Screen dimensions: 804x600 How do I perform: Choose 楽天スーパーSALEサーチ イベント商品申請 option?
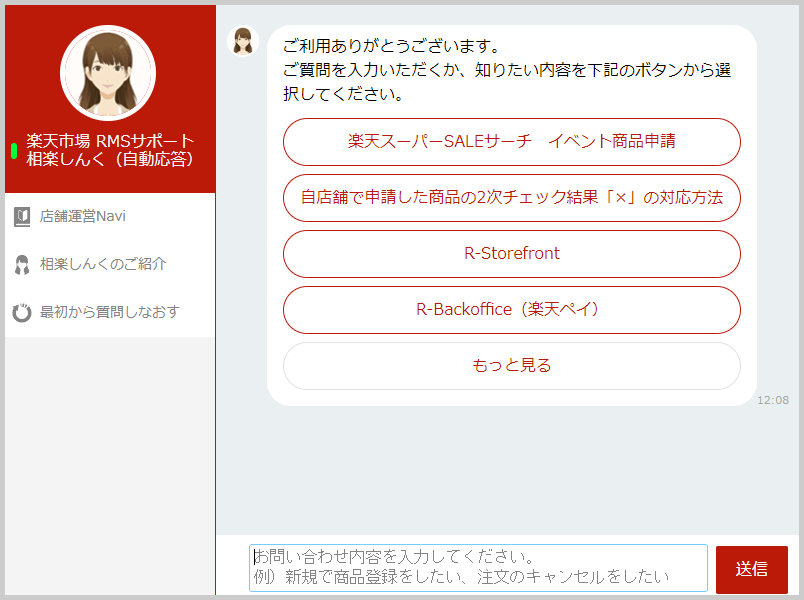(x=511, y=142)
